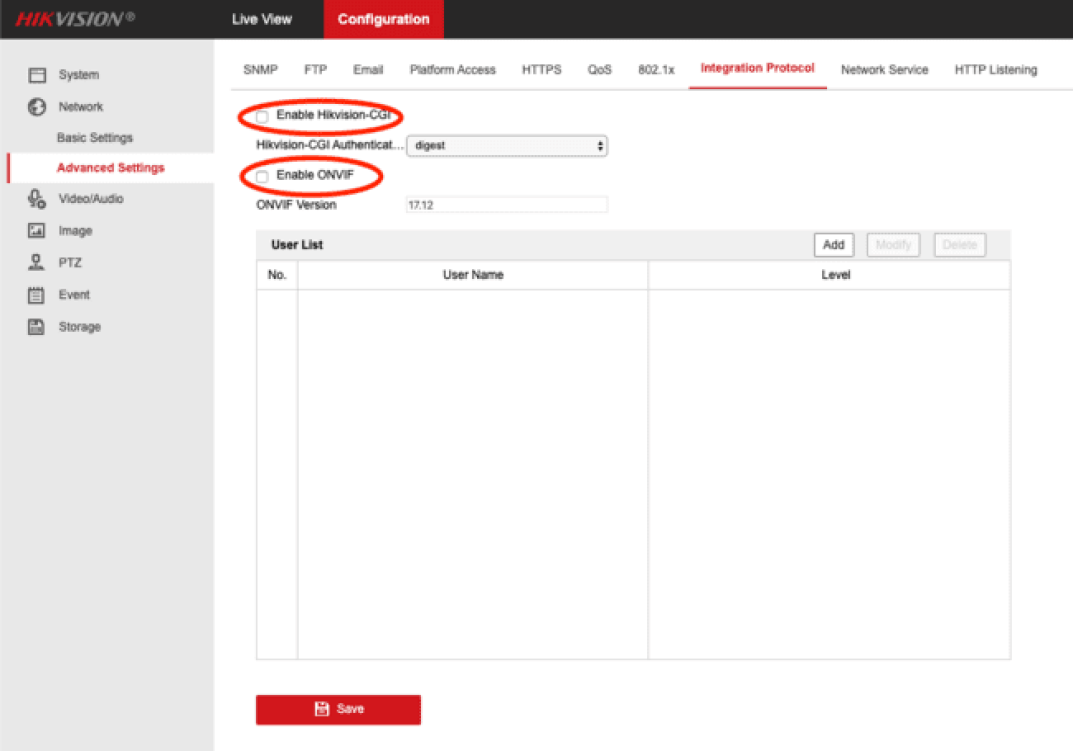Image resolution: width=1073 pixels, height=751 pixels.
Task: Open the Basic Settings submenu item
Action: click(95, 138)
